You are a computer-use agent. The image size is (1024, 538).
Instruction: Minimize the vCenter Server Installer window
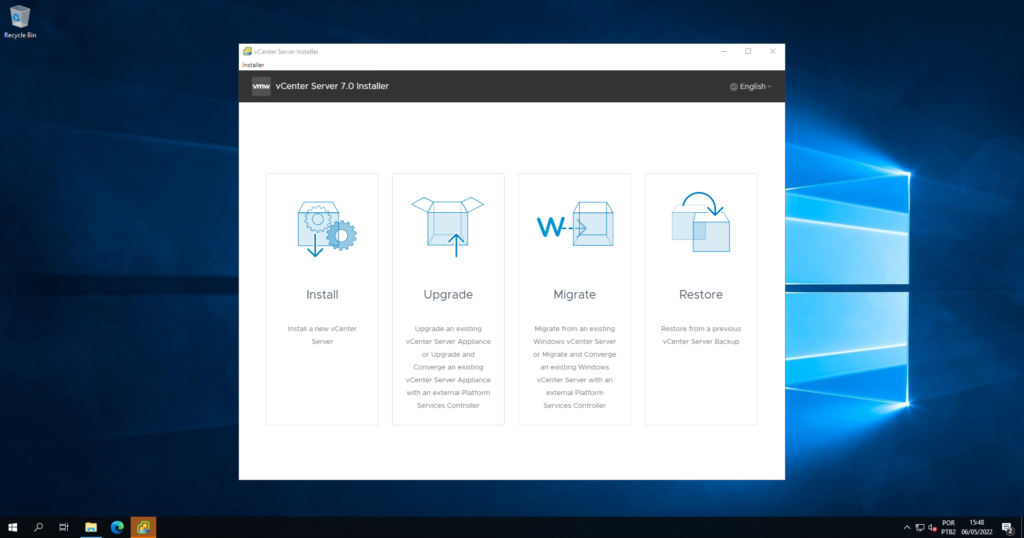pyautogui.click(x=724, y=52)
